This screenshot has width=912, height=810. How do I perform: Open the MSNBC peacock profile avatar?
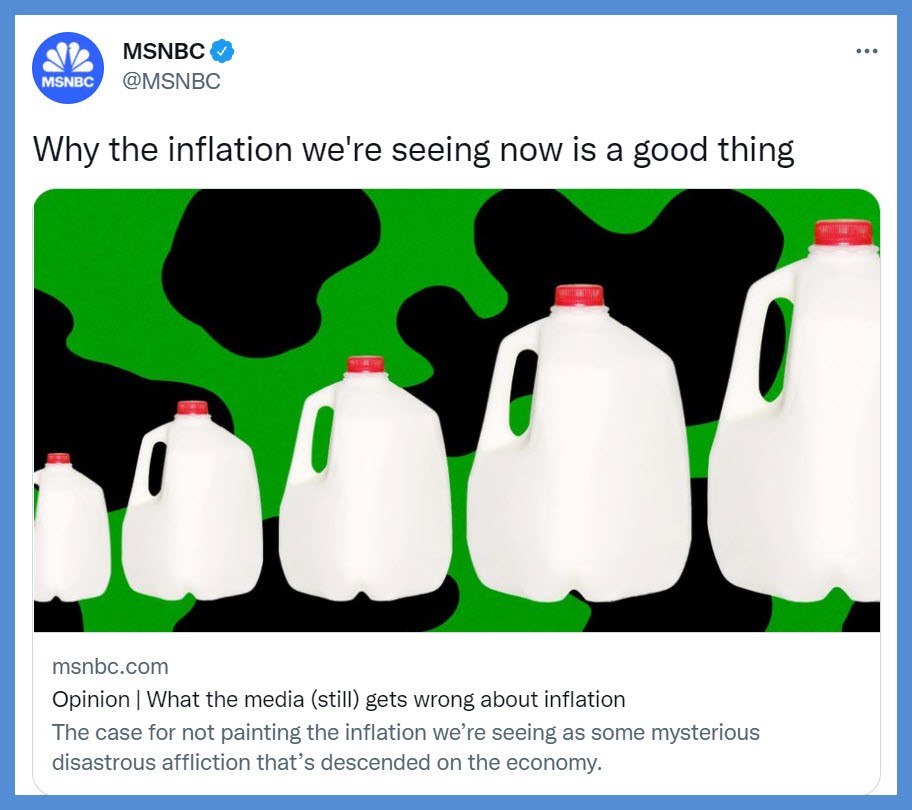click(67, 67)
